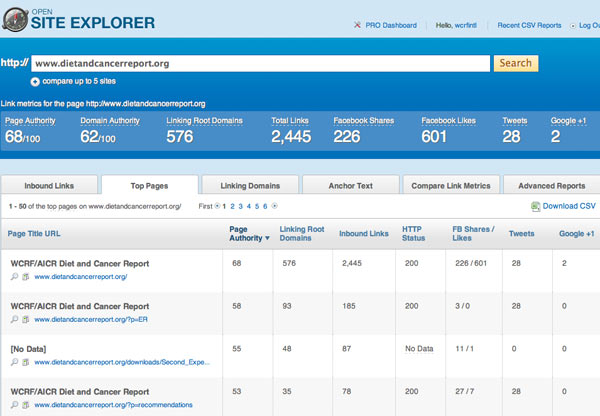Click Tweets column header in table
Image resolution: width=600 pixels, height=416 pixels.
tap(521, 233)
